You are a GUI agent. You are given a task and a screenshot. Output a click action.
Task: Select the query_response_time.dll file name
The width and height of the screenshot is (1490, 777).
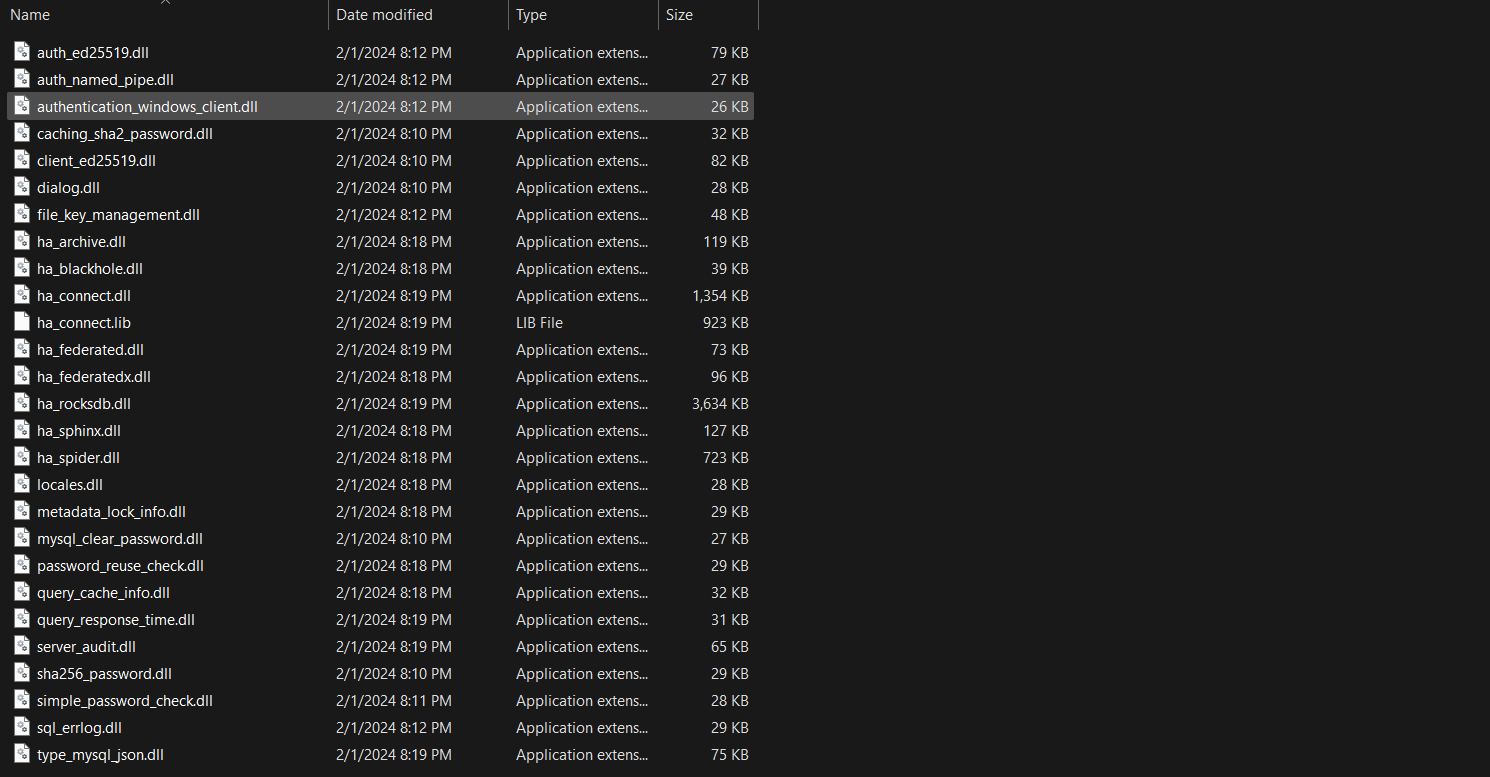click(116, 620)
